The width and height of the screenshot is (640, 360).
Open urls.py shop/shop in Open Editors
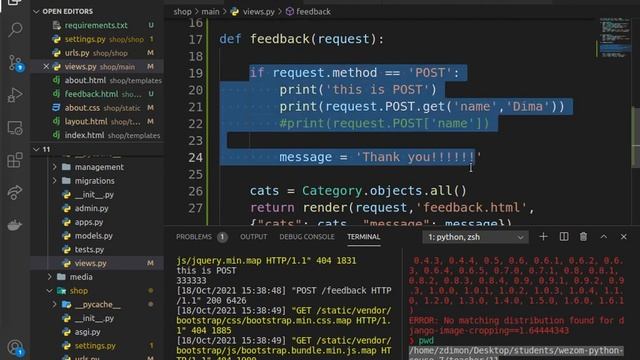point(96,53)
